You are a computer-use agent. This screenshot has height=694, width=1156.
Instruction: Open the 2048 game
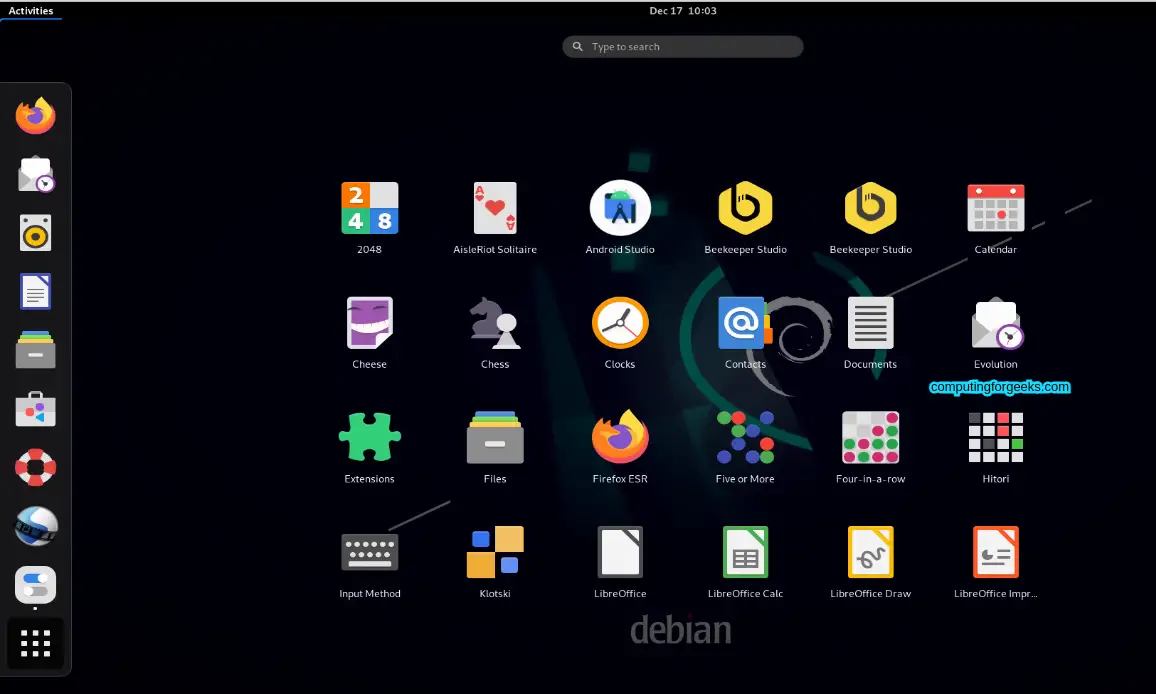pos(370,209)
